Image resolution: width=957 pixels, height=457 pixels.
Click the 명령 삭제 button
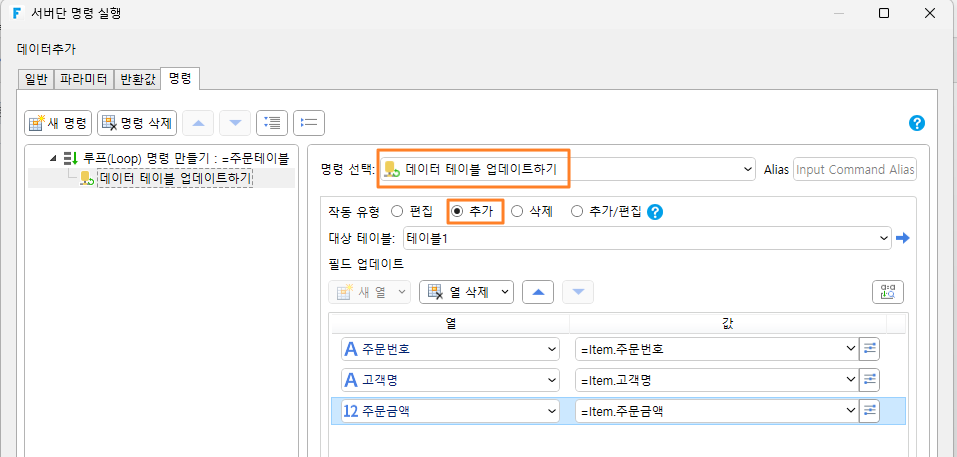tap(137, 123)
